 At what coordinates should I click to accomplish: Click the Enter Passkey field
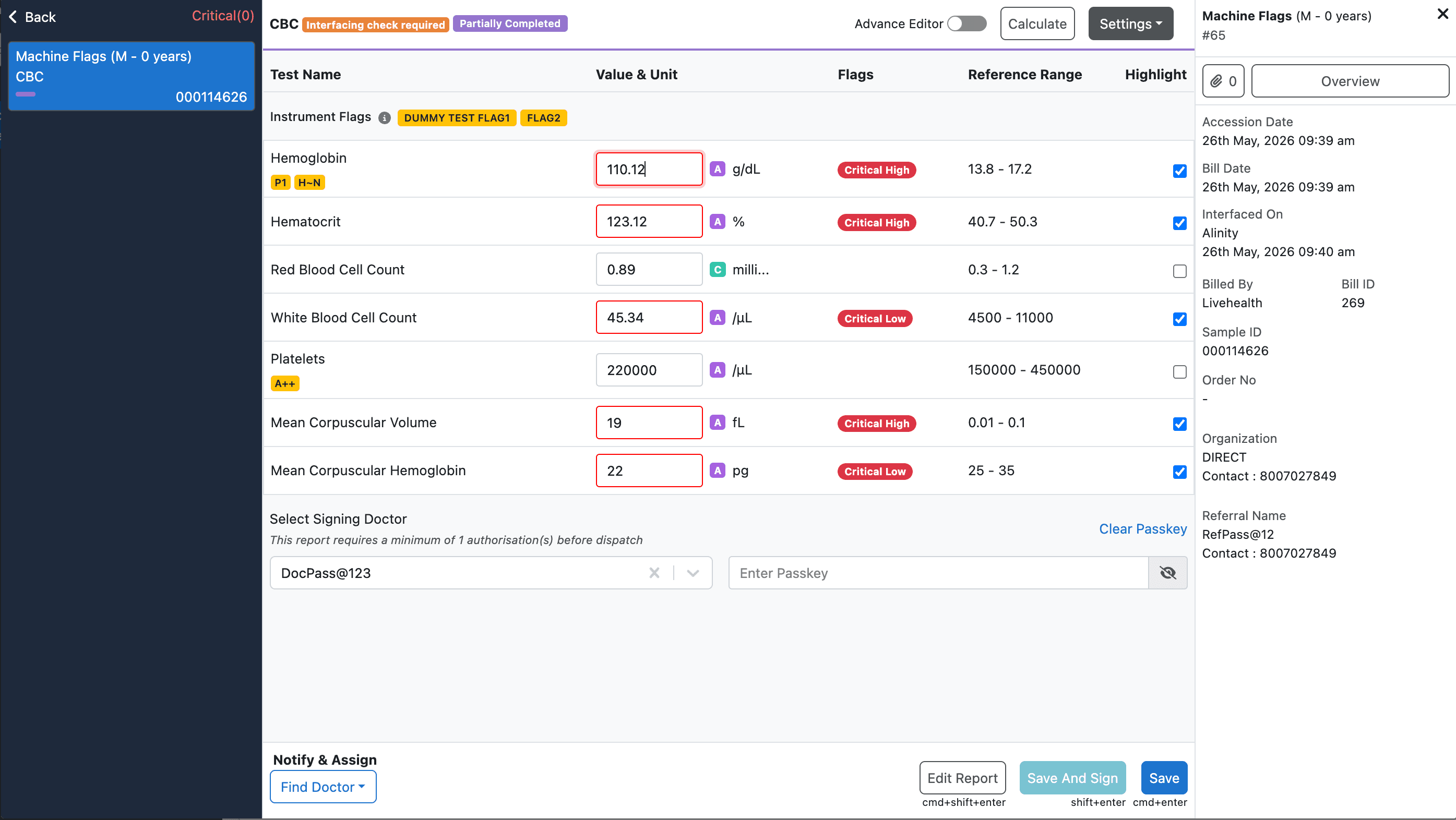[x=938, y=573]
